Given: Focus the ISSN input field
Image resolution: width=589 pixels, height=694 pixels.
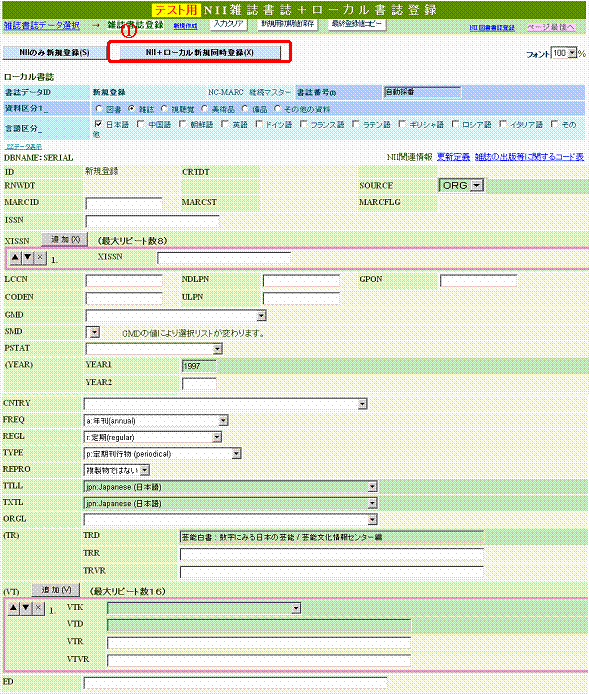Looking at the screenshot, I should coord(152,221).
